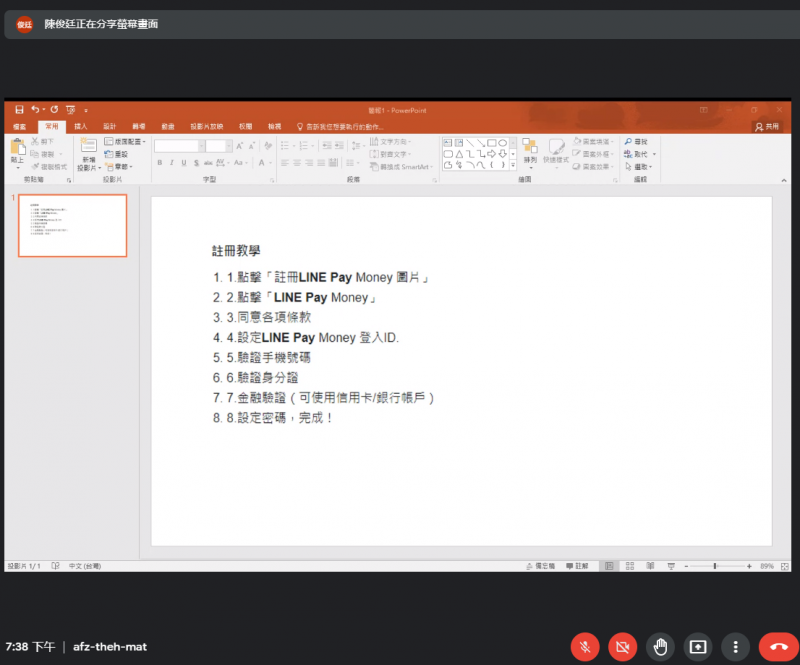Click the center text alignment icon
The image size is (800, 665).
(297, 163)
